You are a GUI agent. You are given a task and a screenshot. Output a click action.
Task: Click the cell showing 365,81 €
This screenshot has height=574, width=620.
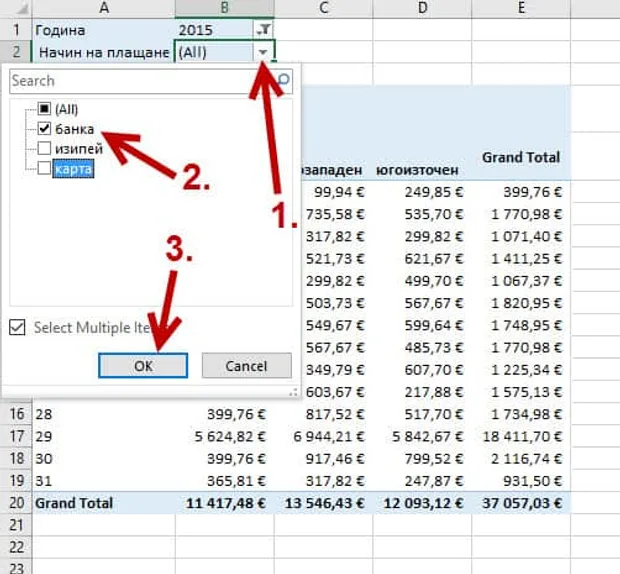click(225, 480)
